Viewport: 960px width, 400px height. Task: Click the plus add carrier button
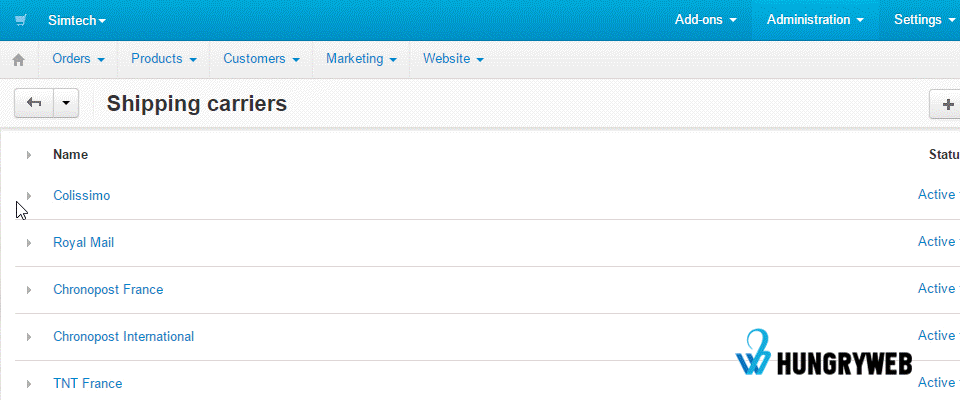[945, 104]
